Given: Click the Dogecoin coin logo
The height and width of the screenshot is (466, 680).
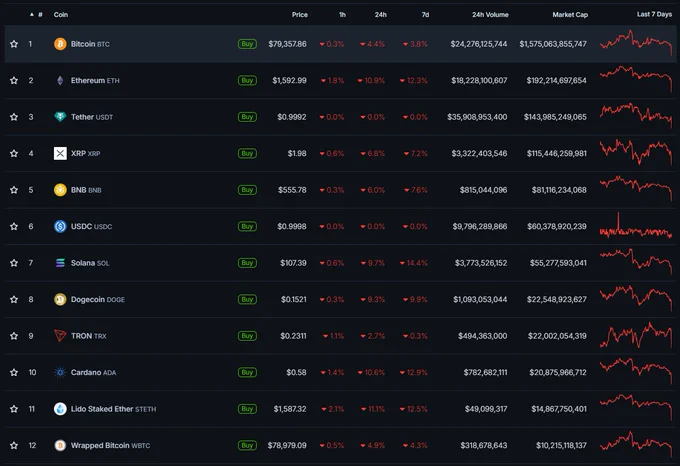Looking at the screenshot, I should [x=60, y=299].
